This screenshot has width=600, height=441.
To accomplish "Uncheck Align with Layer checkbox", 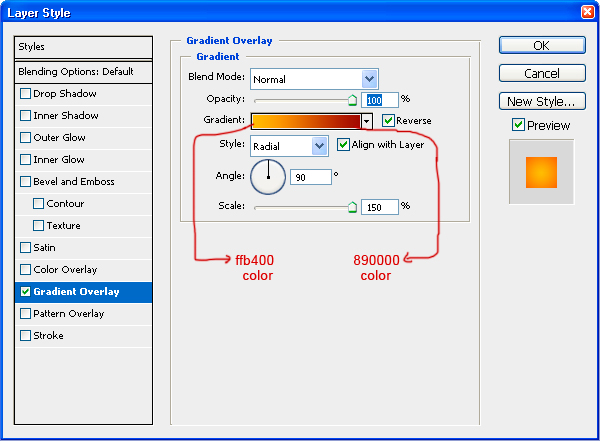I will click(343, 145).
